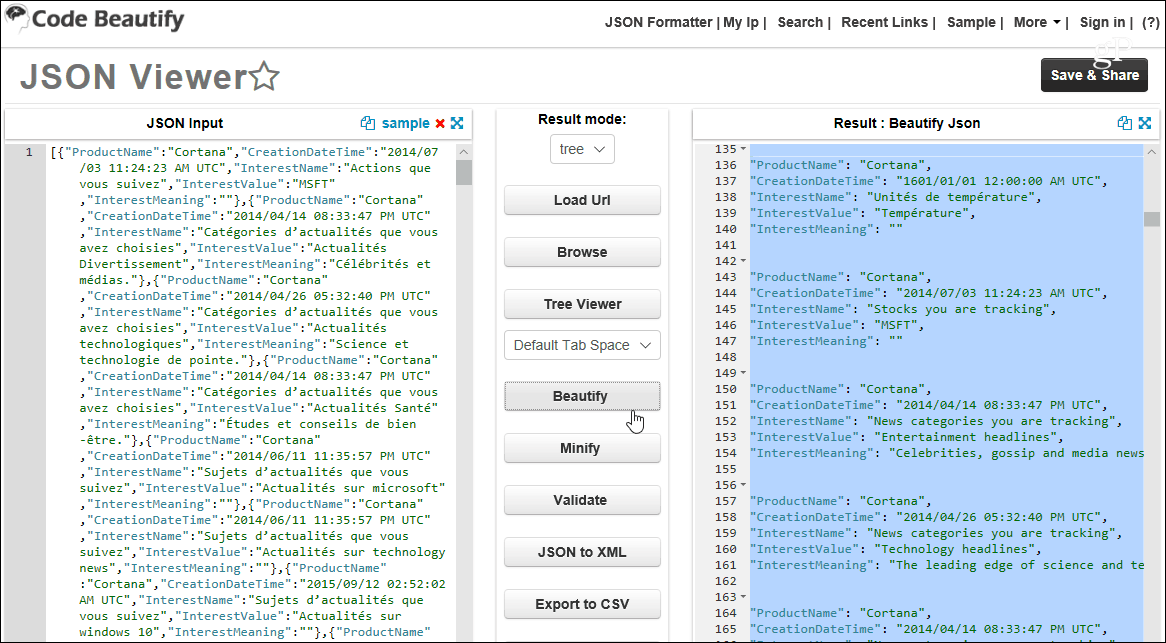Click inside the JSON Input editor text
1166x643 pixels.
[253, 392]
